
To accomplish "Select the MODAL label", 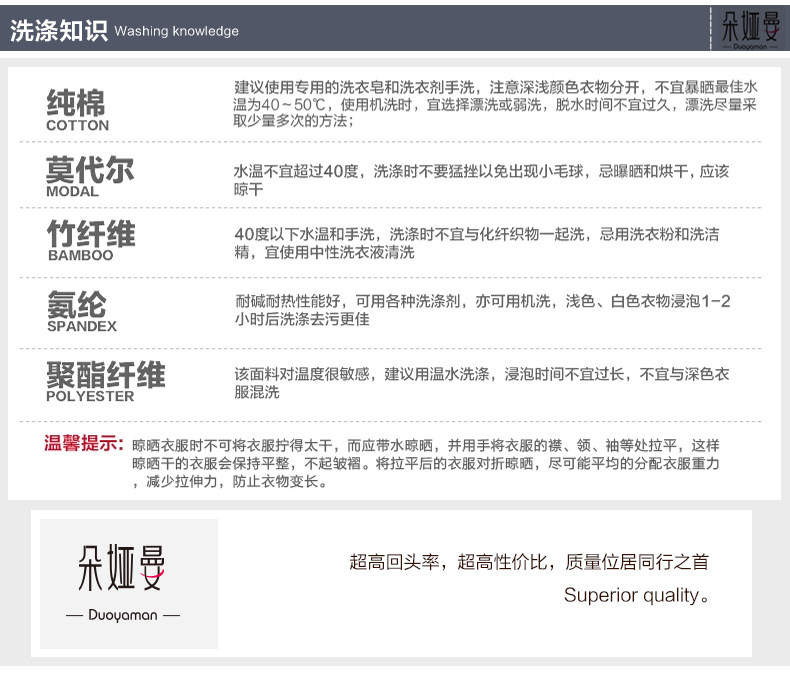I will (x=72, y=191).
